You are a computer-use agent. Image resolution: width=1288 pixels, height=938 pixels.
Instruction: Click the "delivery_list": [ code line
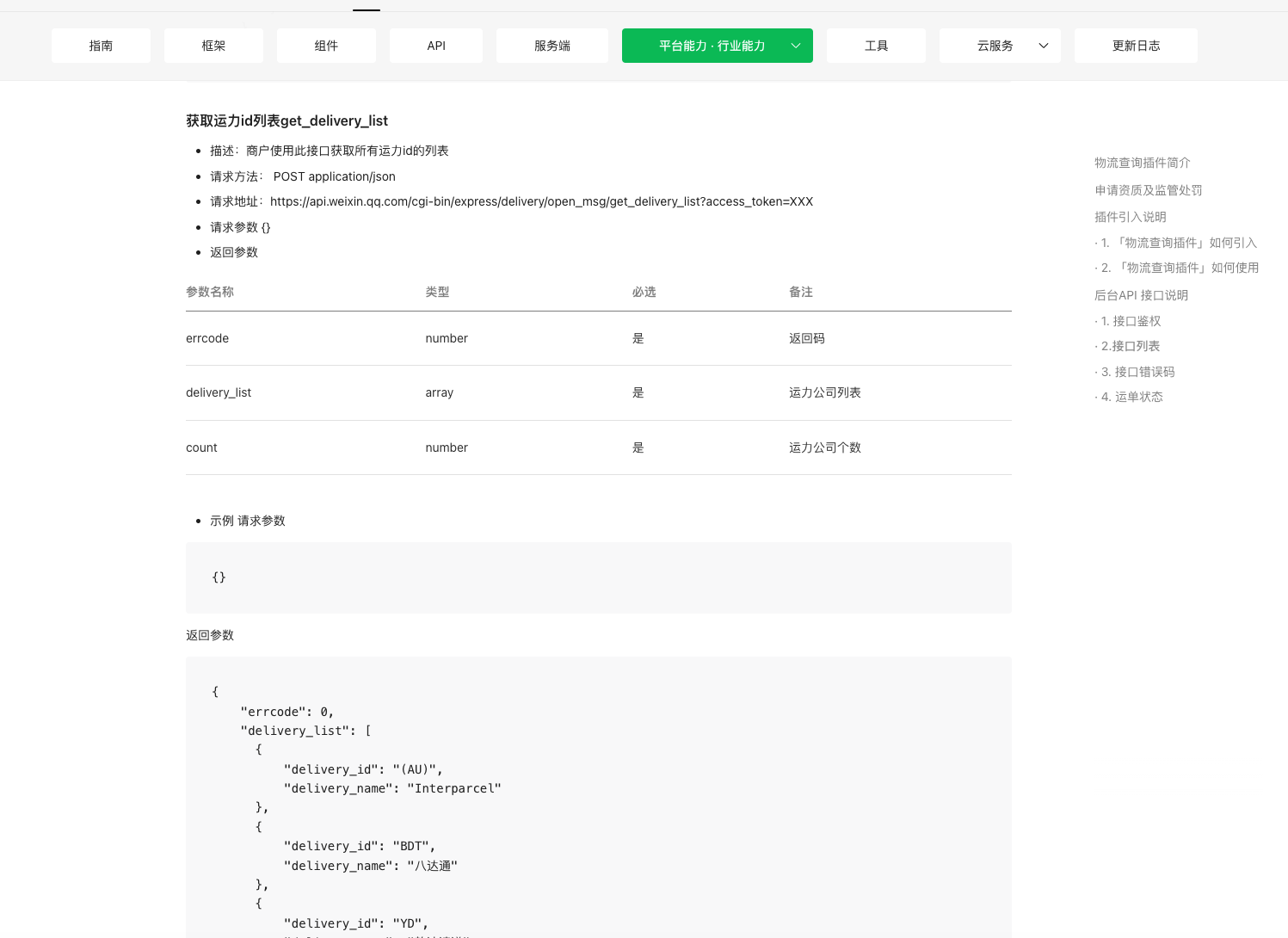point(305,731)
